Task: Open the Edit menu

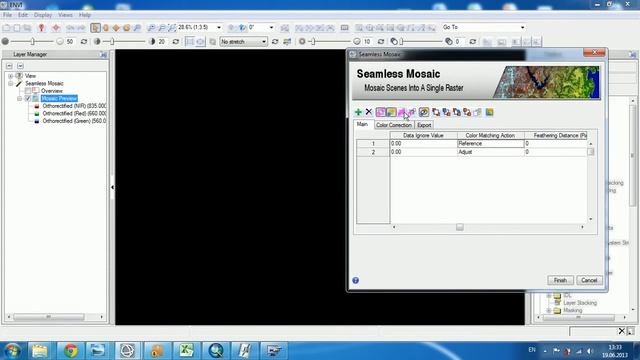Action: coord(23,15)
